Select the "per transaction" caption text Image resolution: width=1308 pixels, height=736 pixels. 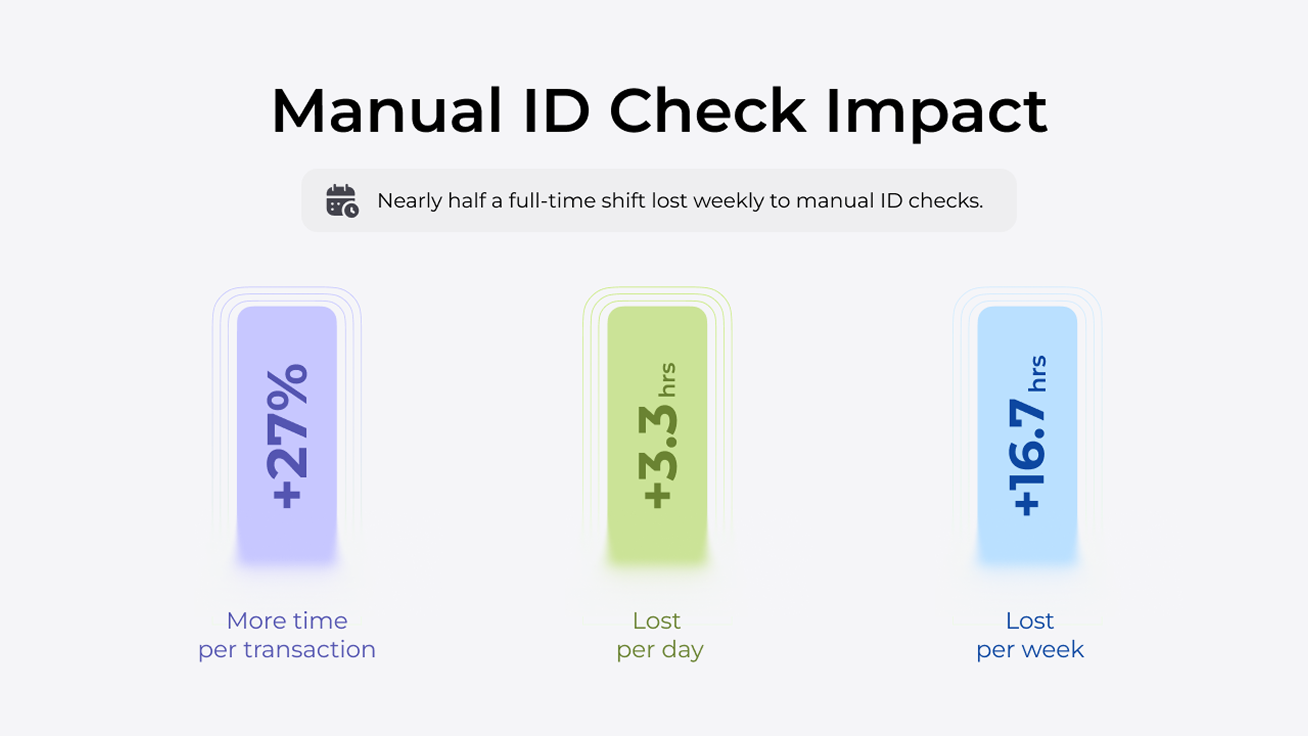click(x=287, y=650)
